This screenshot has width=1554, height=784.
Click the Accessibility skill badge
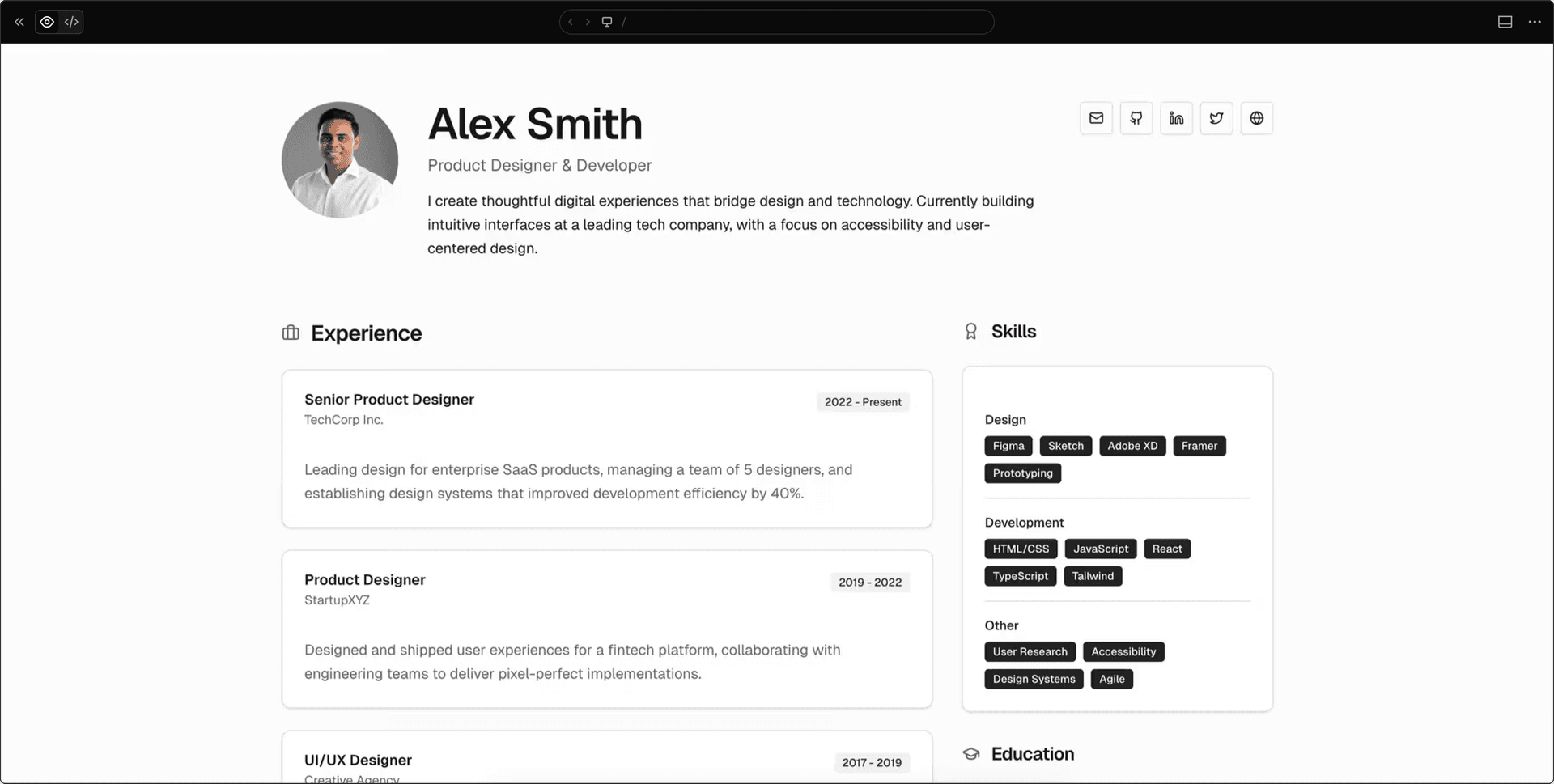[x=1123, y=652]
